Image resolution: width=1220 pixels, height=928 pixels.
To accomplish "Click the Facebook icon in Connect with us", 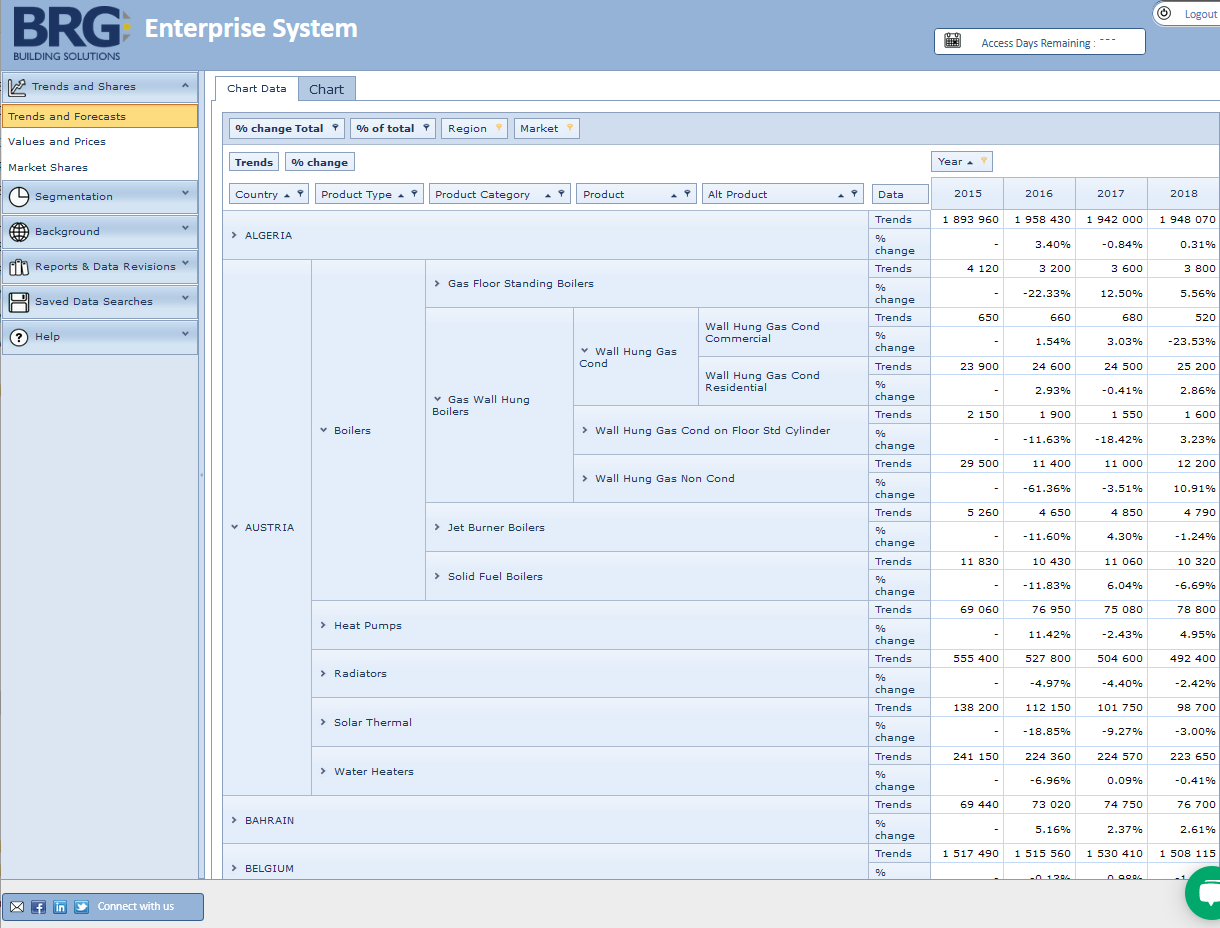I will (38, 907).
